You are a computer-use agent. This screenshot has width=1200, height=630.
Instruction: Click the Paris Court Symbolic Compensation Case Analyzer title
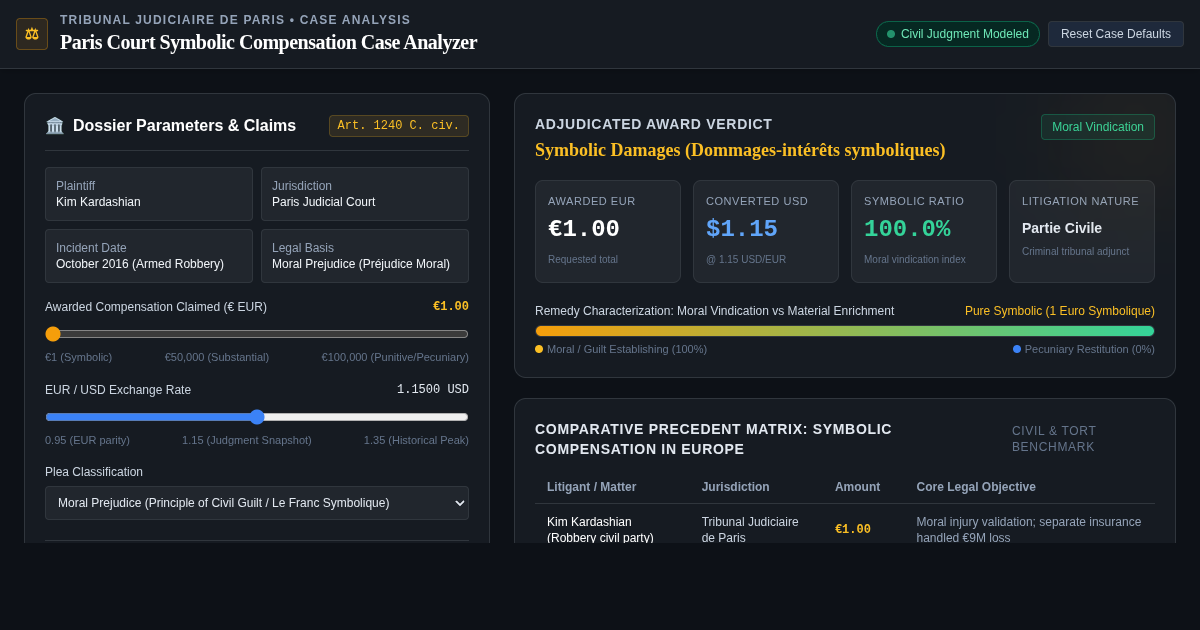[268, 42]
